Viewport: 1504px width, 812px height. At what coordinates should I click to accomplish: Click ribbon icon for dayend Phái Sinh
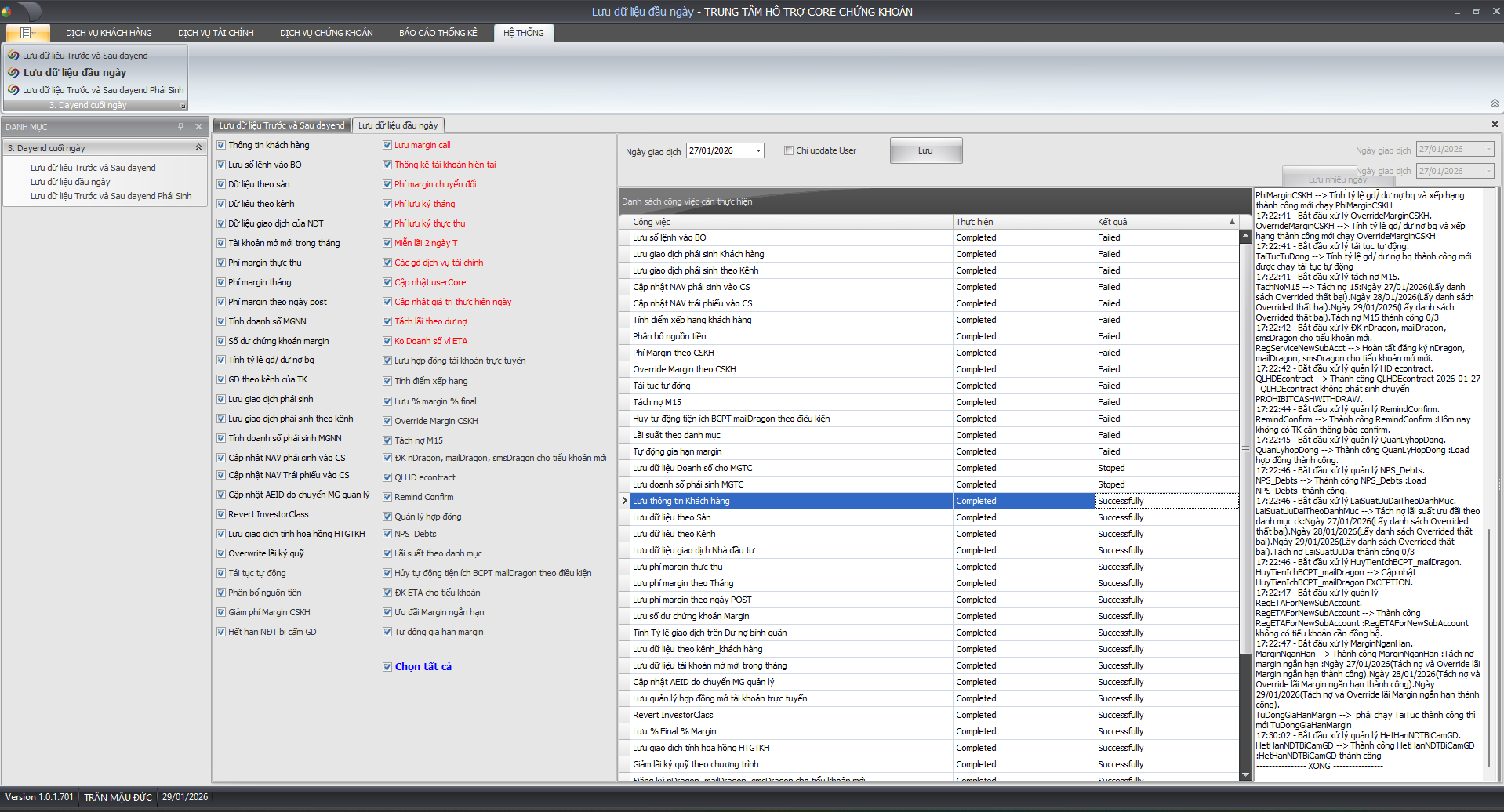13,90
